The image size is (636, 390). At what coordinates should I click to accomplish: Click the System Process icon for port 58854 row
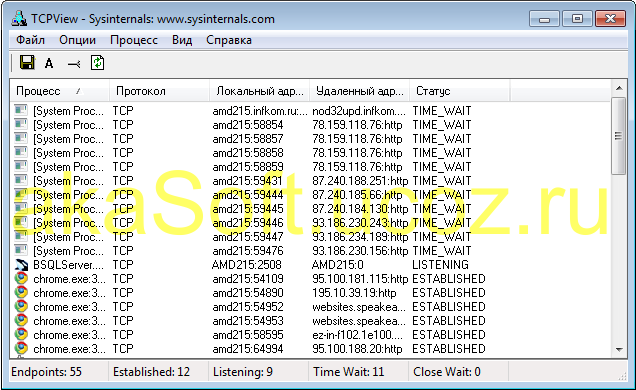[21, 124]
